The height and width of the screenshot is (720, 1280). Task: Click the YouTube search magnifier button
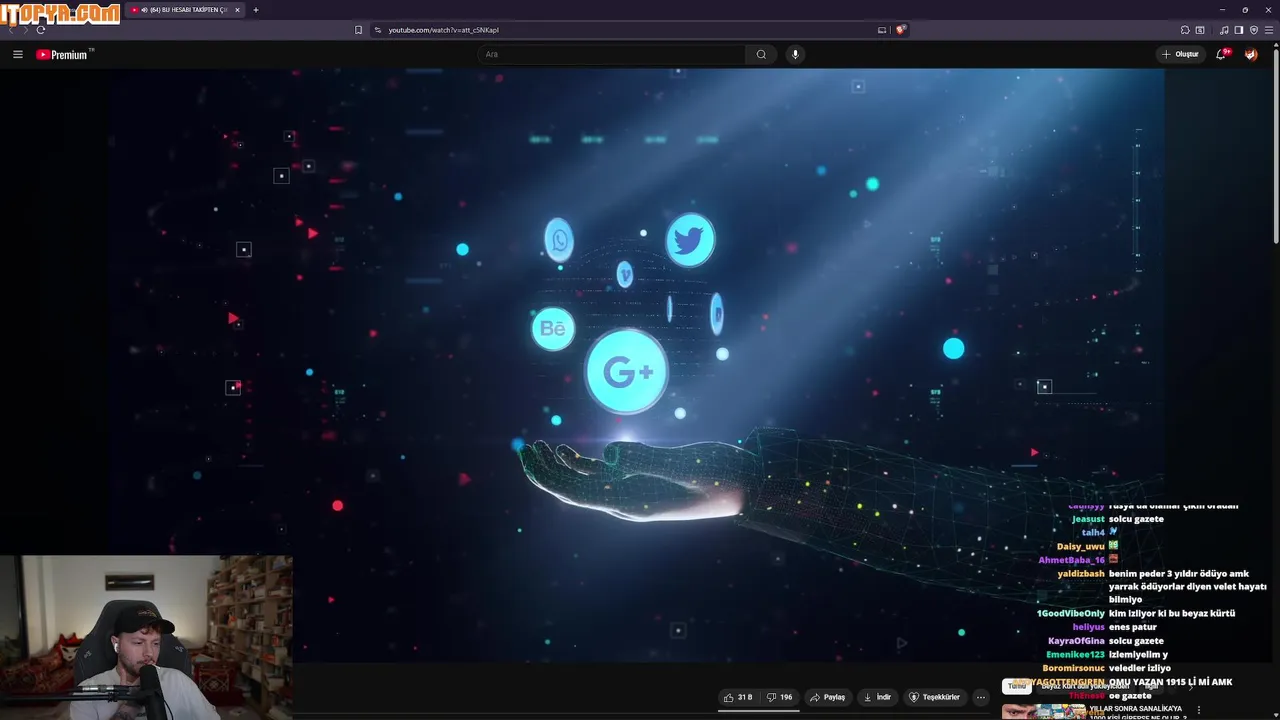pos(761,54)
